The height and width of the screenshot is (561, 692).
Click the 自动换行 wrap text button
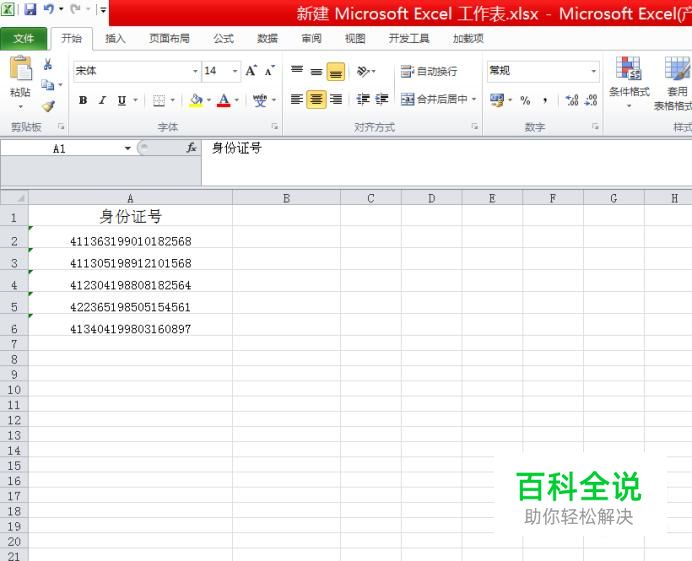429,71
